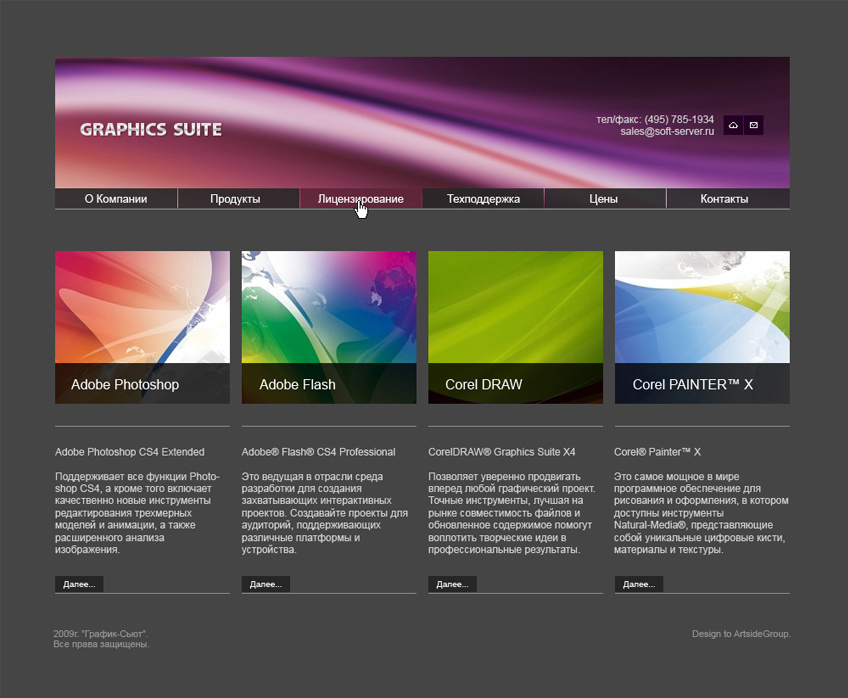This screenshot has height=698, width=848.
Task: Click the GRAPHICS SUITE logo
Action: pyautogui.click(x=151, y=129)
